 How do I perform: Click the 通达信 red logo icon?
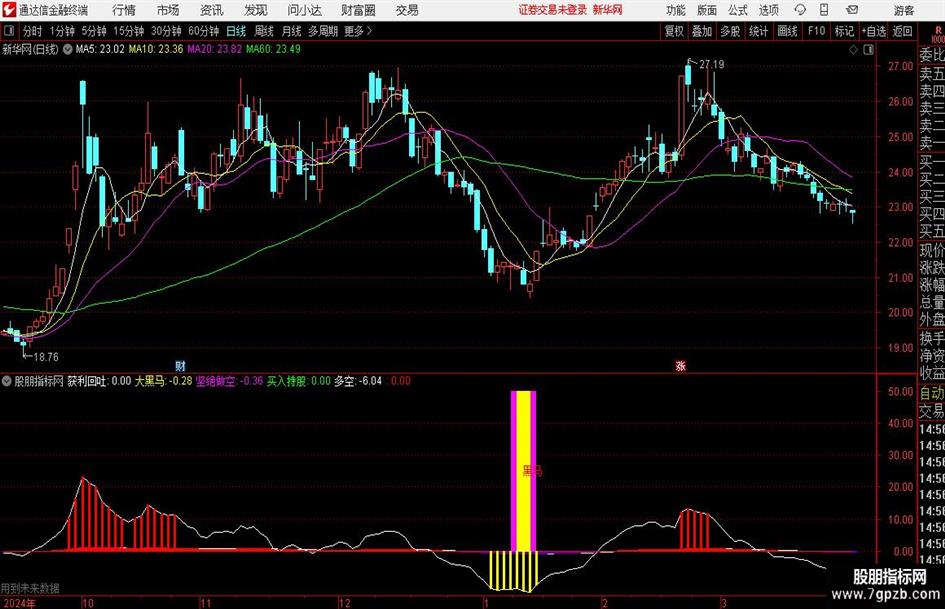click(x=9, y=10)
